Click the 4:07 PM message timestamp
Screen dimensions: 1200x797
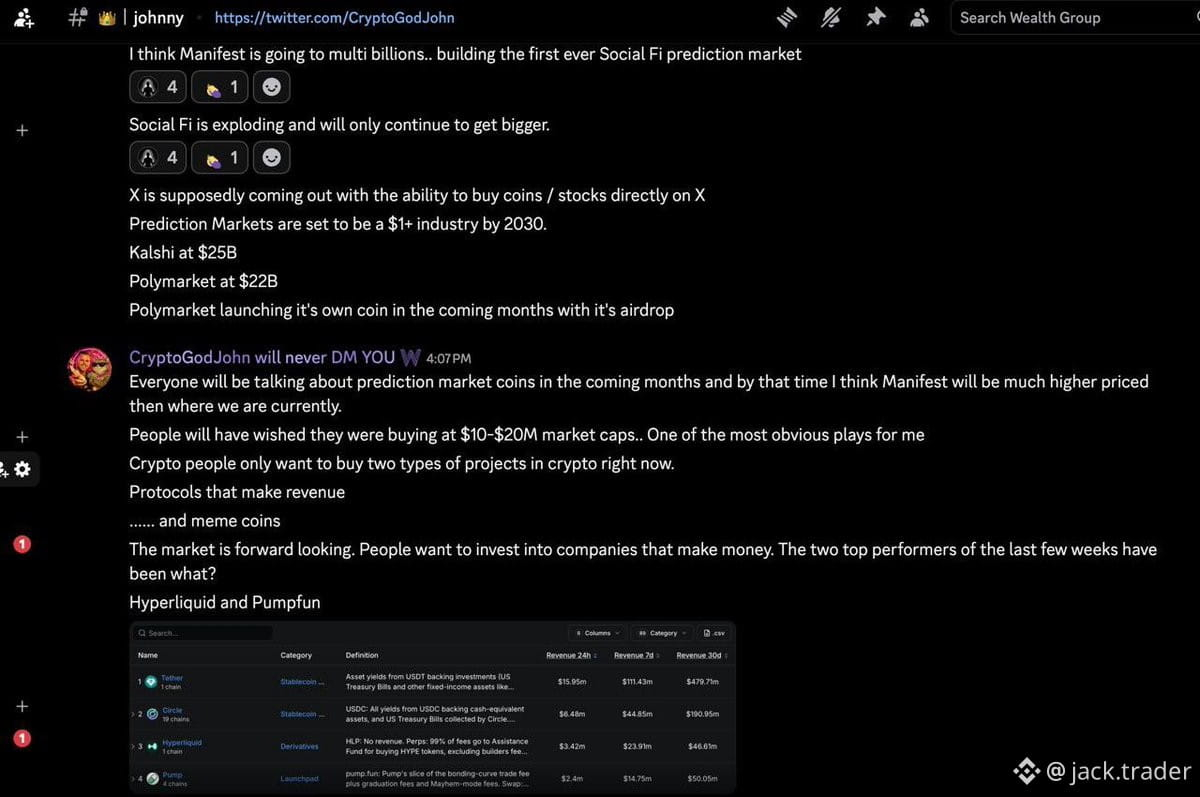coord(448,358)
